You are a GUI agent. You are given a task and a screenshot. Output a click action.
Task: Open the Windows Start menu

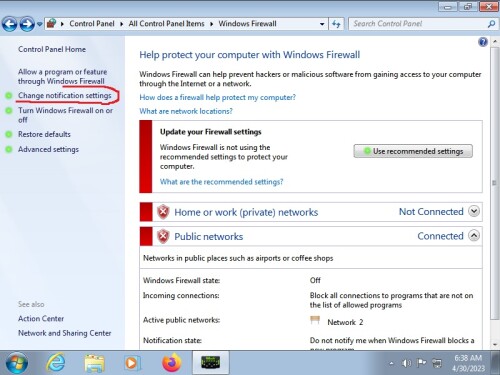pyautogui.click(x=17, y=363)
